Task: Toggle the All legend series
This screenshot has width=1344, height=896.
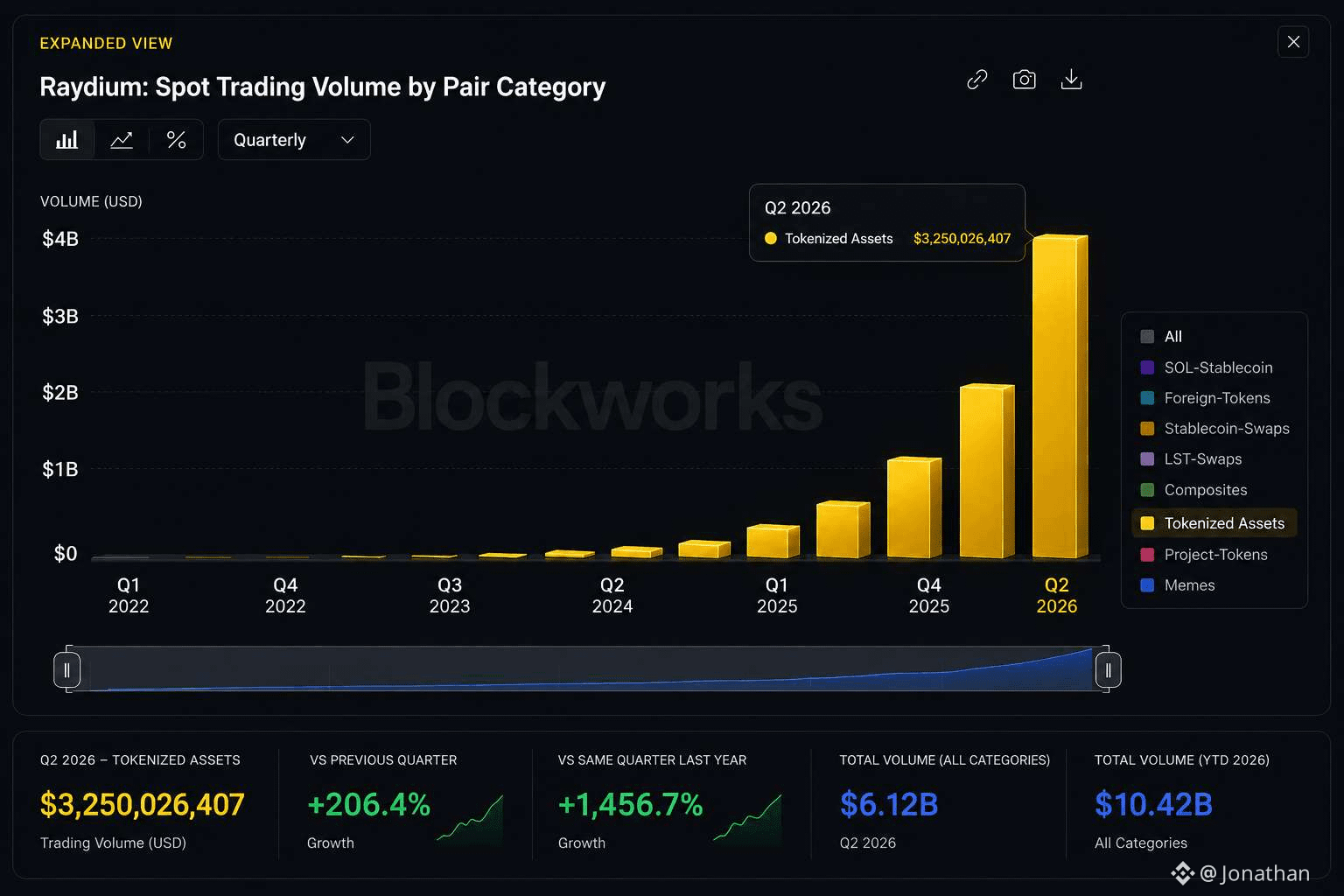Action: point(1161,337)
